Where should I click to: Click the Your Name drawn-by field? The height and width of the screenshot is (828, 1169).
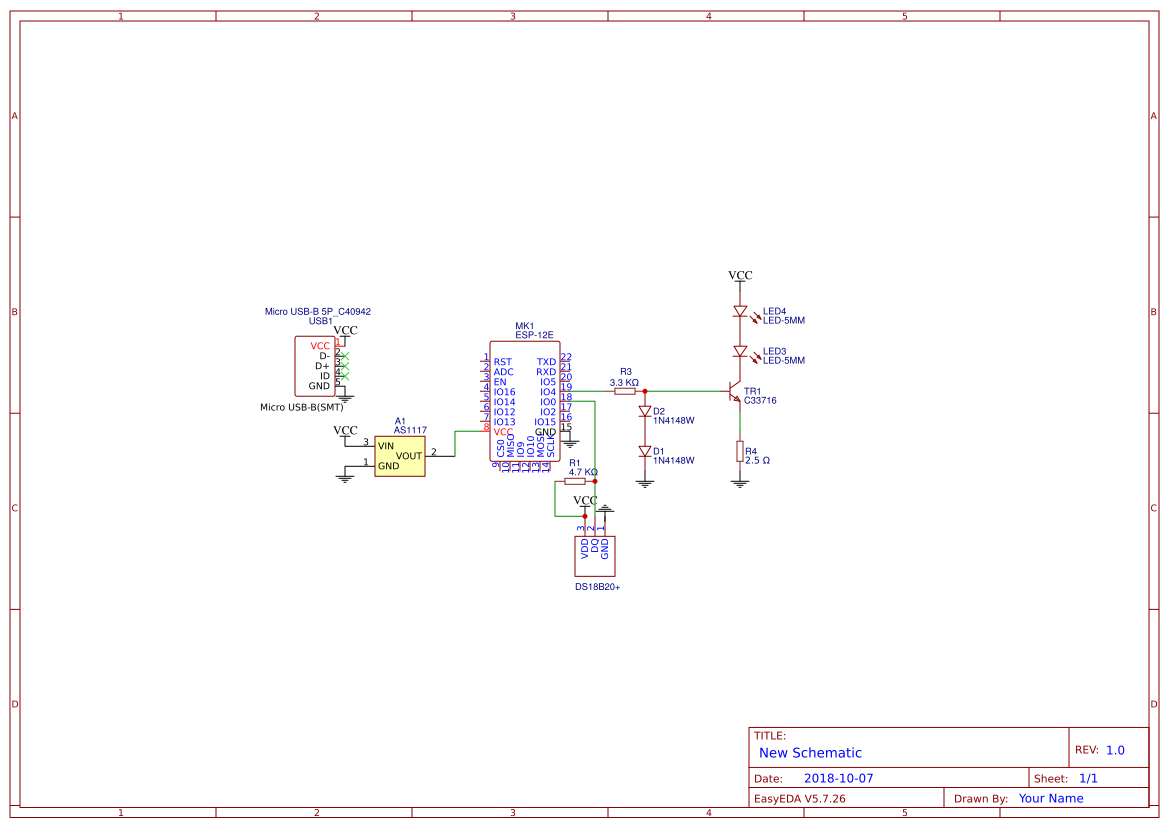(x=1049, y=798)
